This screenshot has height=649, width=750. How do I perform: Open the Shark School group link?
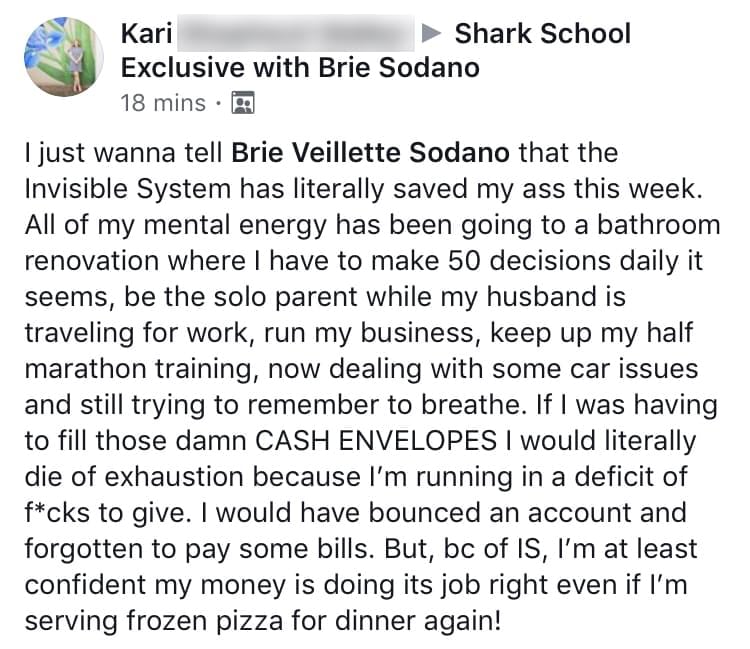(543, 34)
